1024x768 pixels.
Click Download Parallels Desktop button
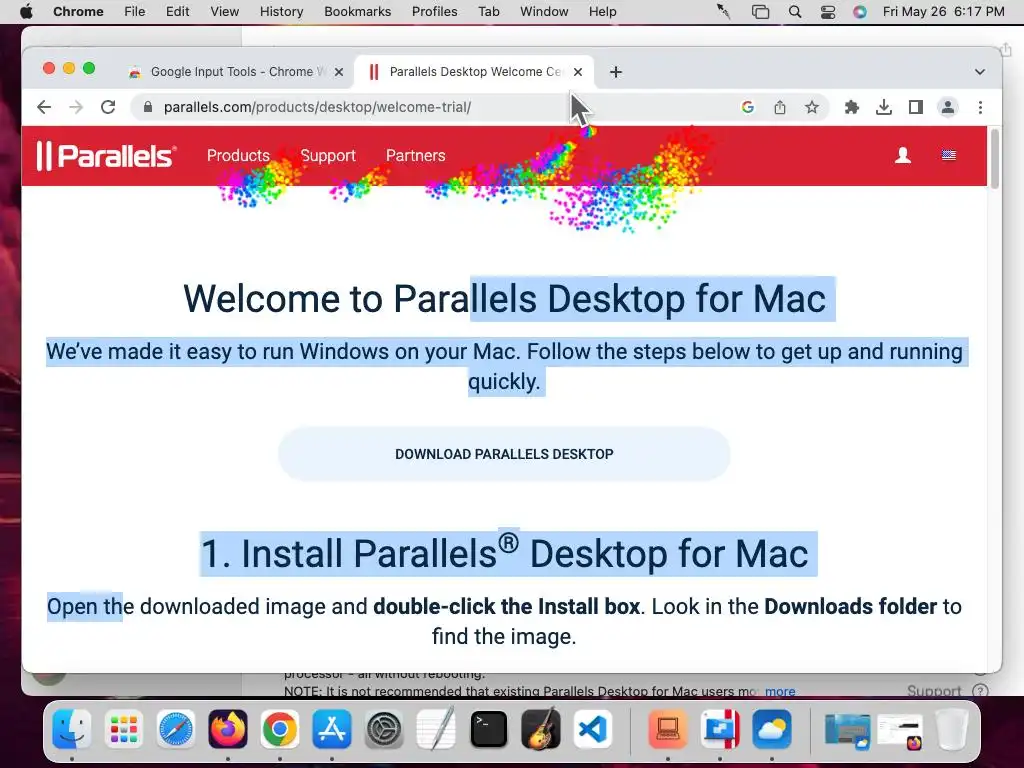(504, 454)
